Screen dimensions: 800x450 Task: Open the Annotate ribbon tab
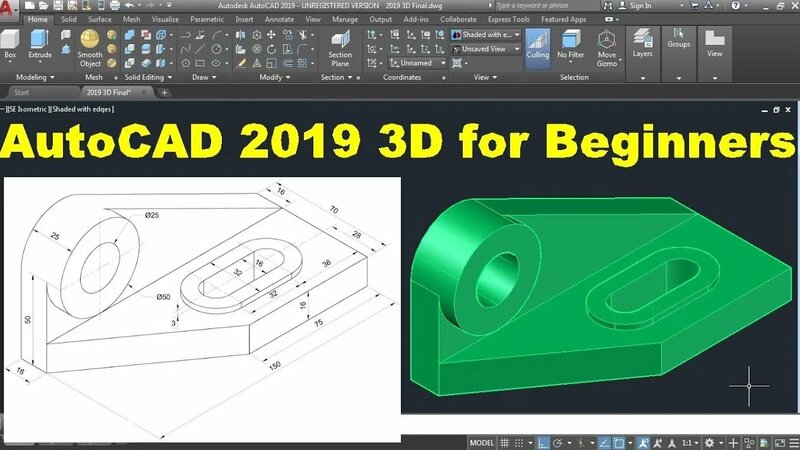point(279,19)
